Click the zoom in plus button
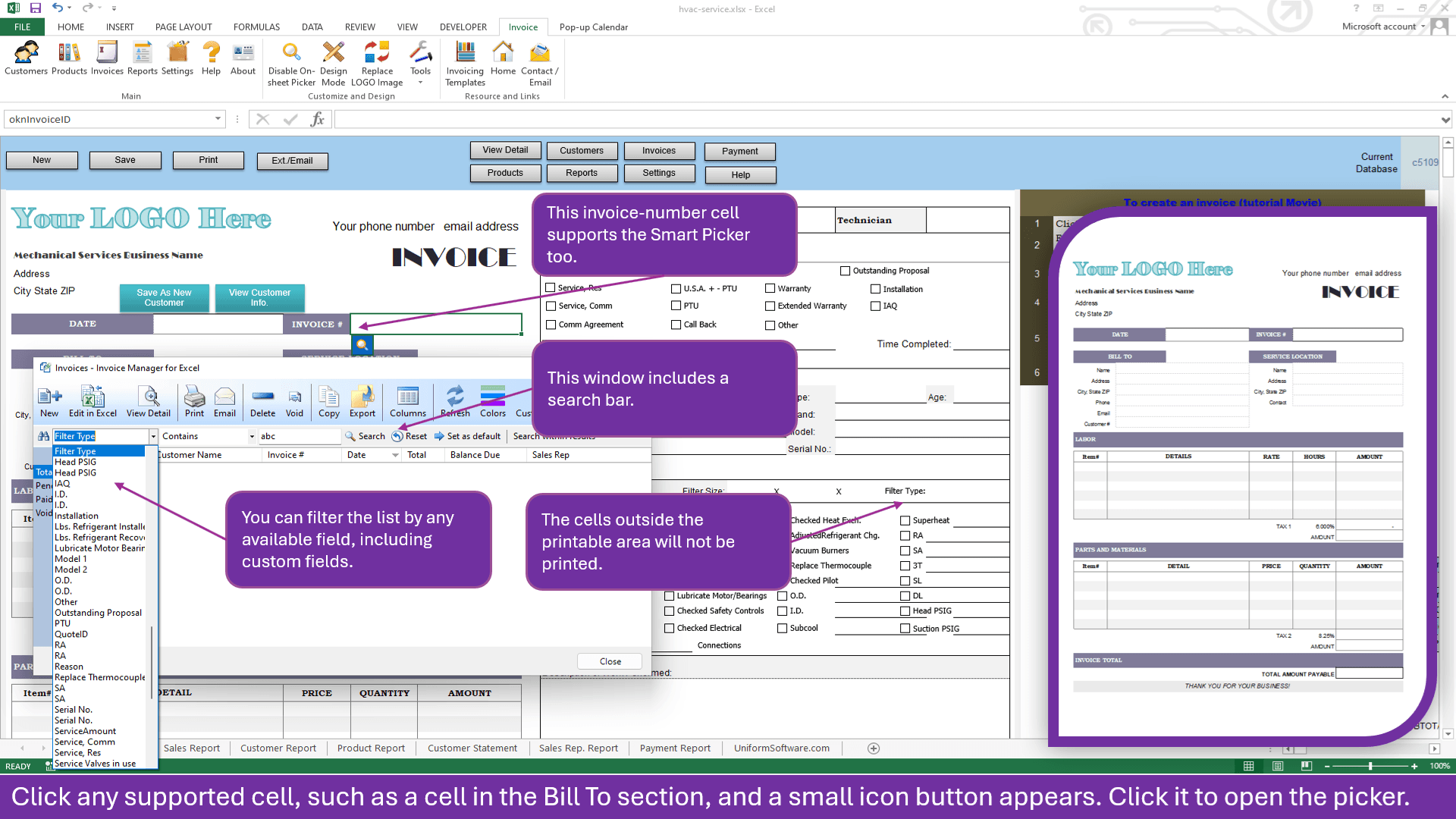 point(1414,767)
